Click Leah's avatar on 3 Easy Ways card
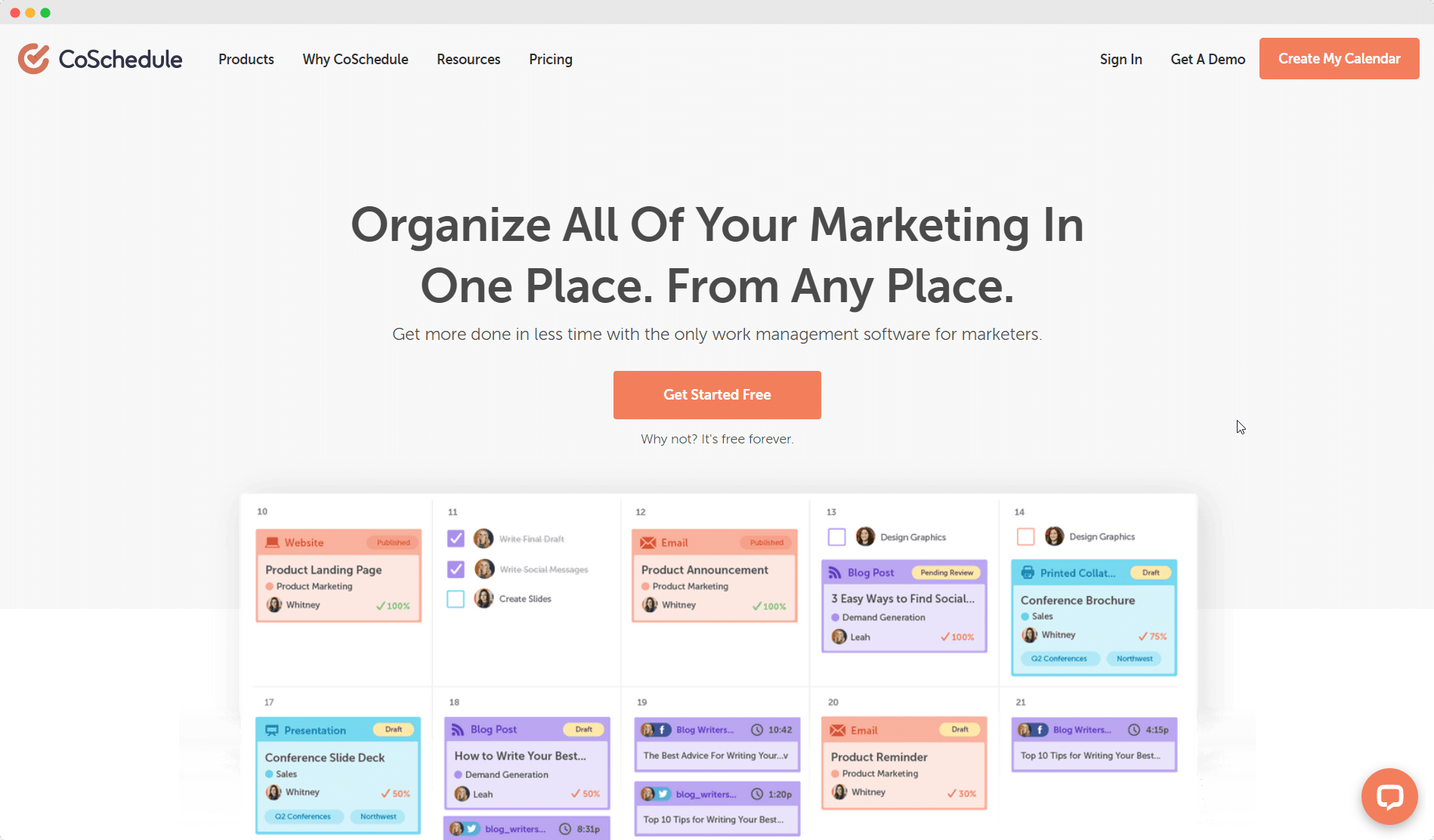1434x840 pixels. pos(839,637)
